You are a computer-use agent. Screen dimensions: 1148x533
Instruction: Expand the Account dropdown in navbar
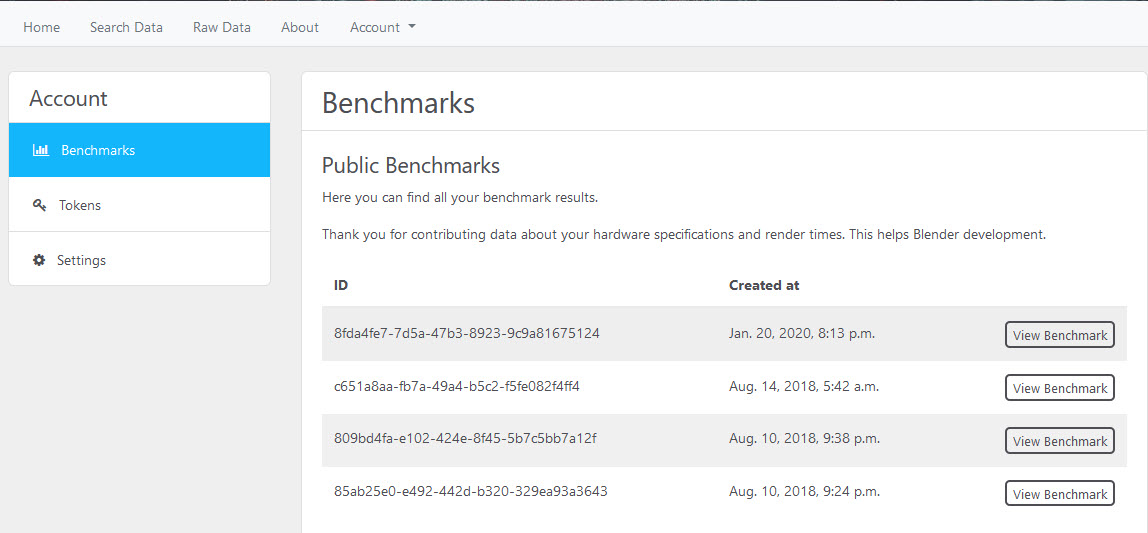pos(382,27)
